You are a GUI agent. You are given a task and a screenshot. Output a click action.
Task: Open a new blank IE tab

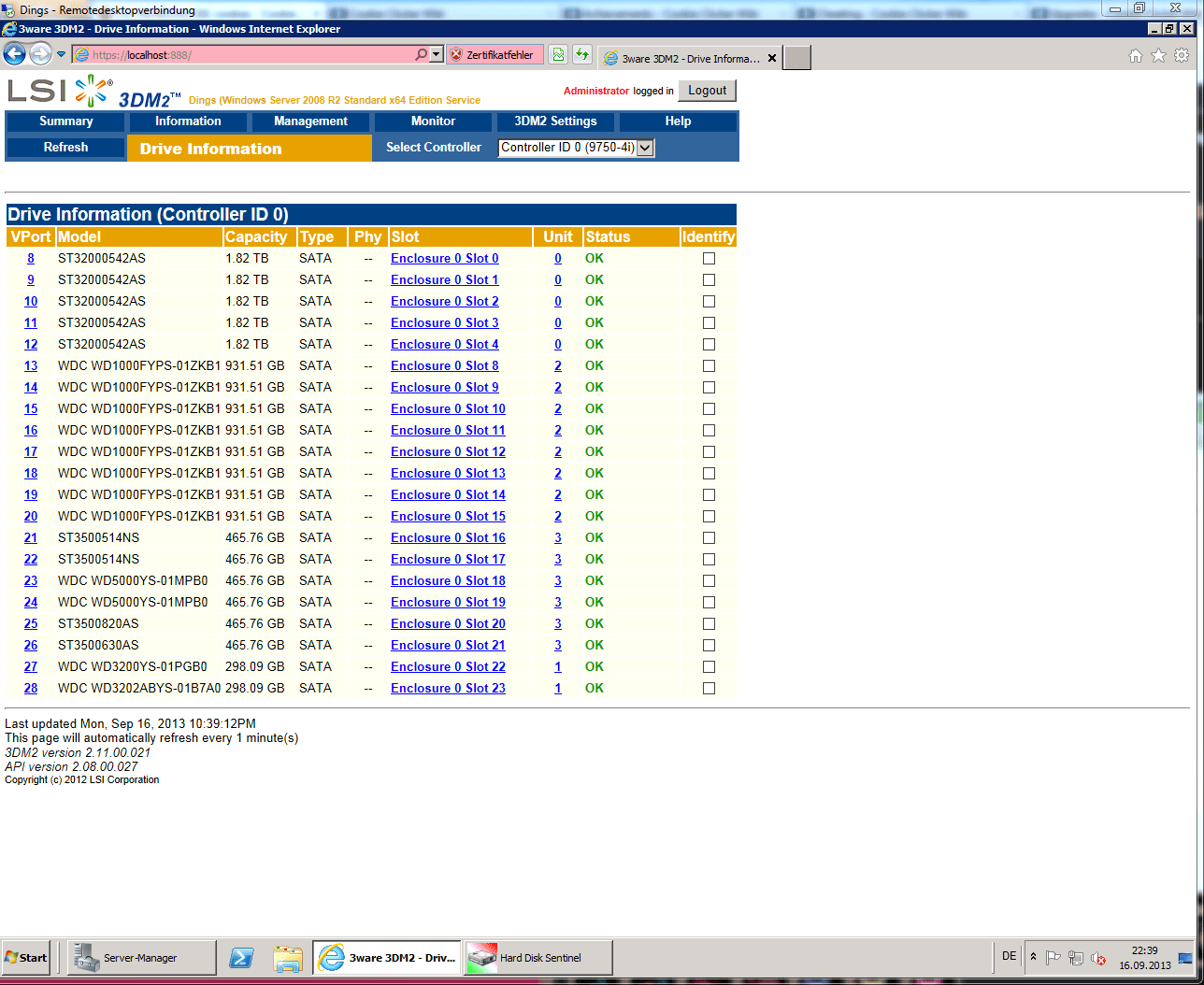click(796, 58)
